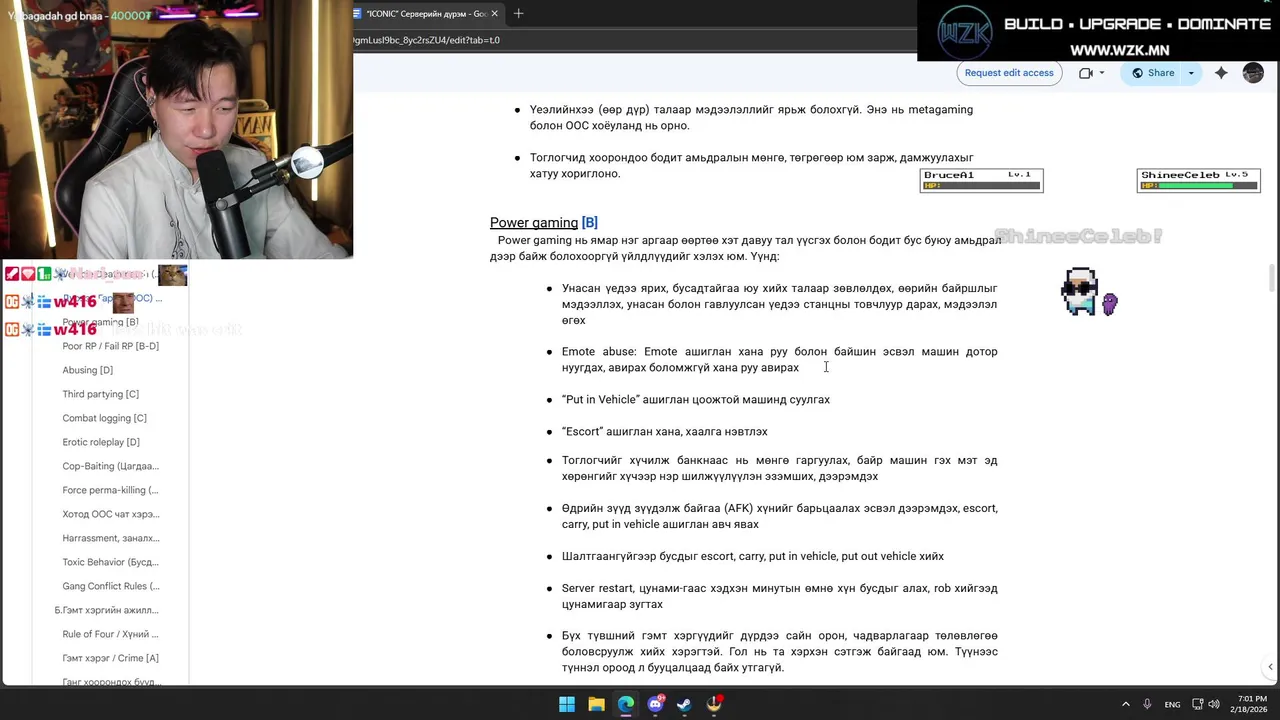This screenshot has width=1280, height=720.
Task: Go to Toxic Behavior outline entry
Action: (110, 562)
